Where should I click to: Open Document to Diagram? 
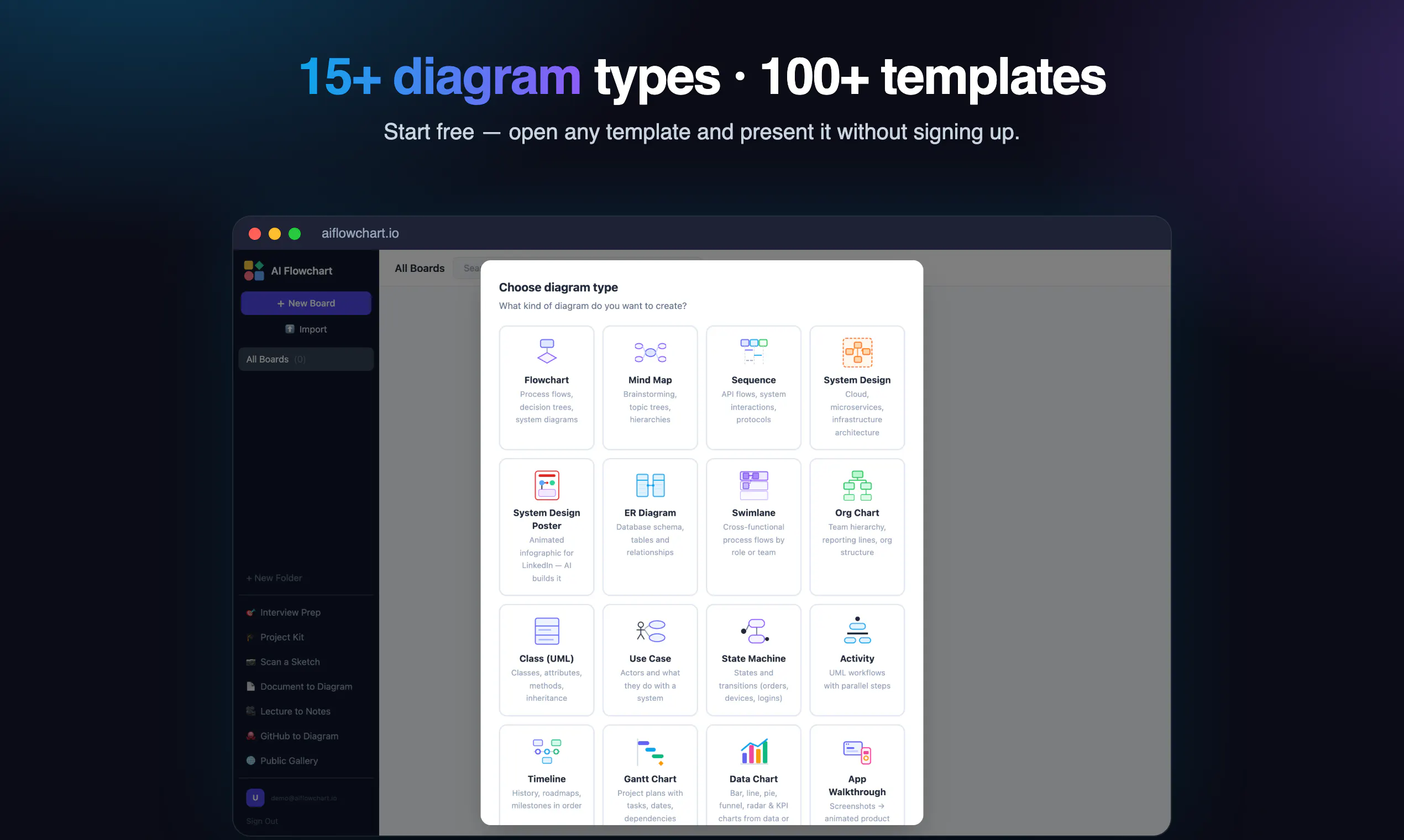tap(306, 686)
